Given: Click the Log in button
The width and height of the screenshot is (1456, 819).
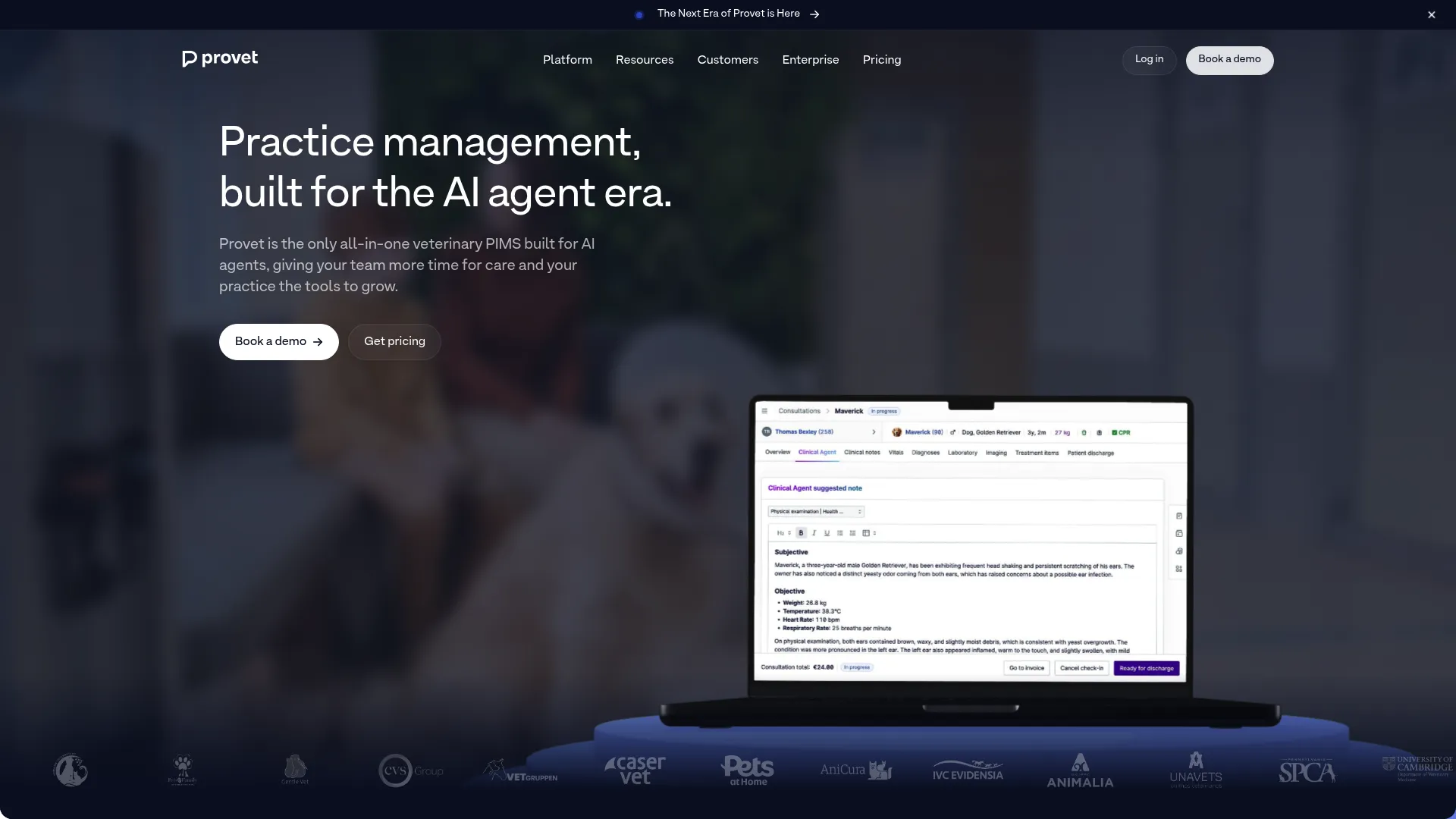Looking at the screenshot, I should [1149, 60].
